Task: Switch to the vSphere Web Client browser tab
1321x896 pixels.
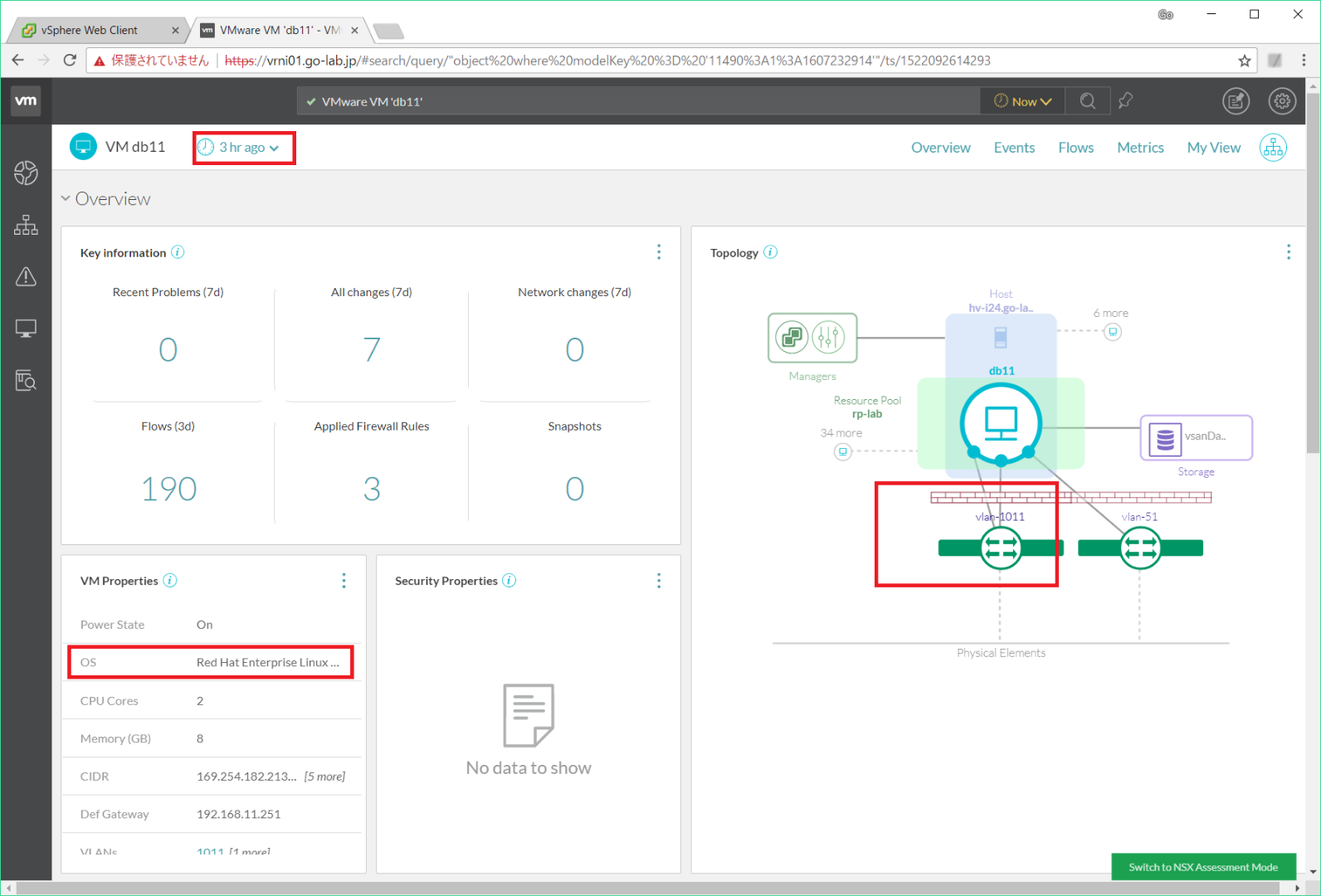Action: [x=90, y=30]
